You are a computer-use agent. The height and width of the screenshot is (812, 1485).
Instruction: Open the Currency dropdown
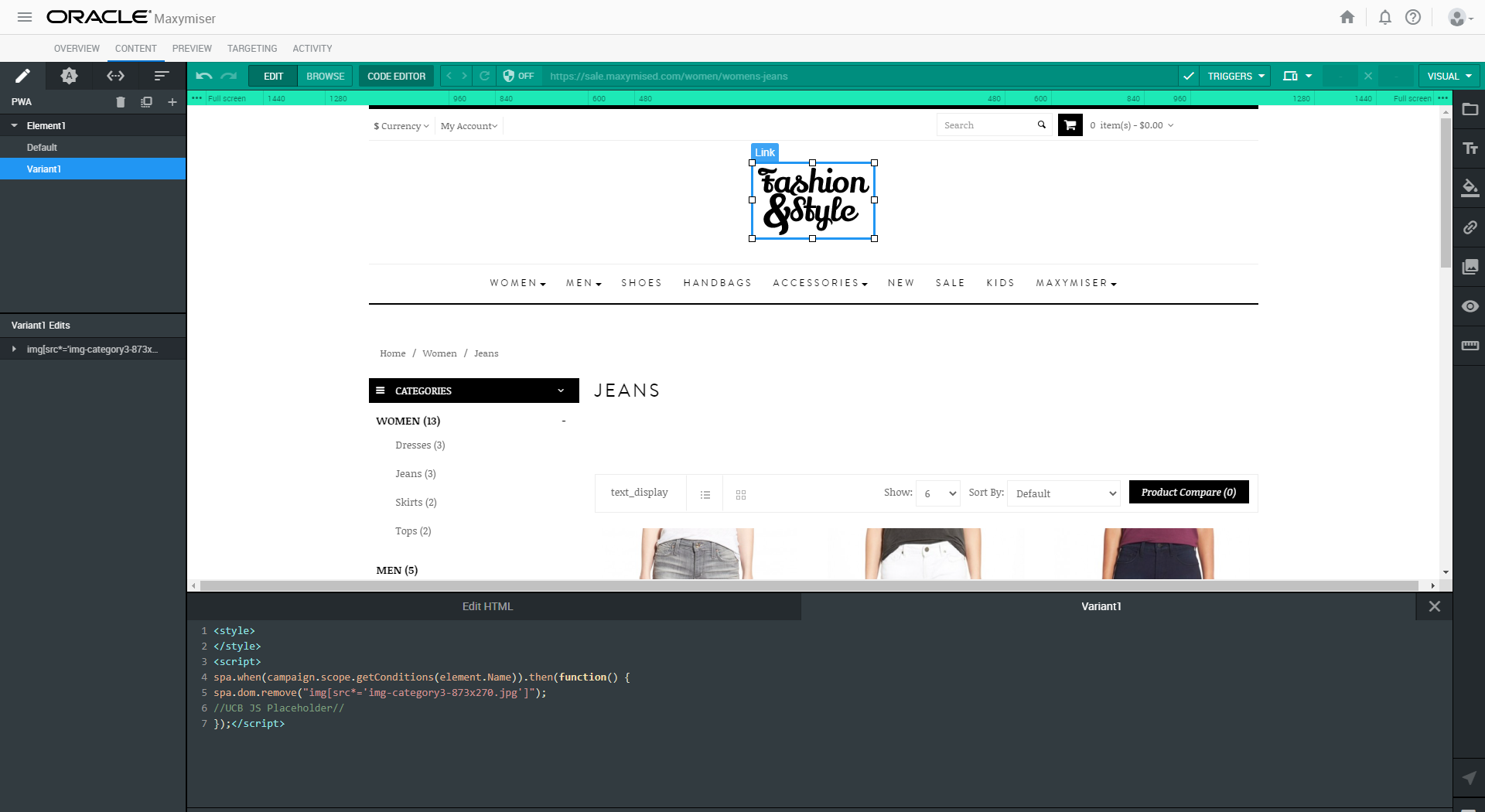tap(401, 126)
